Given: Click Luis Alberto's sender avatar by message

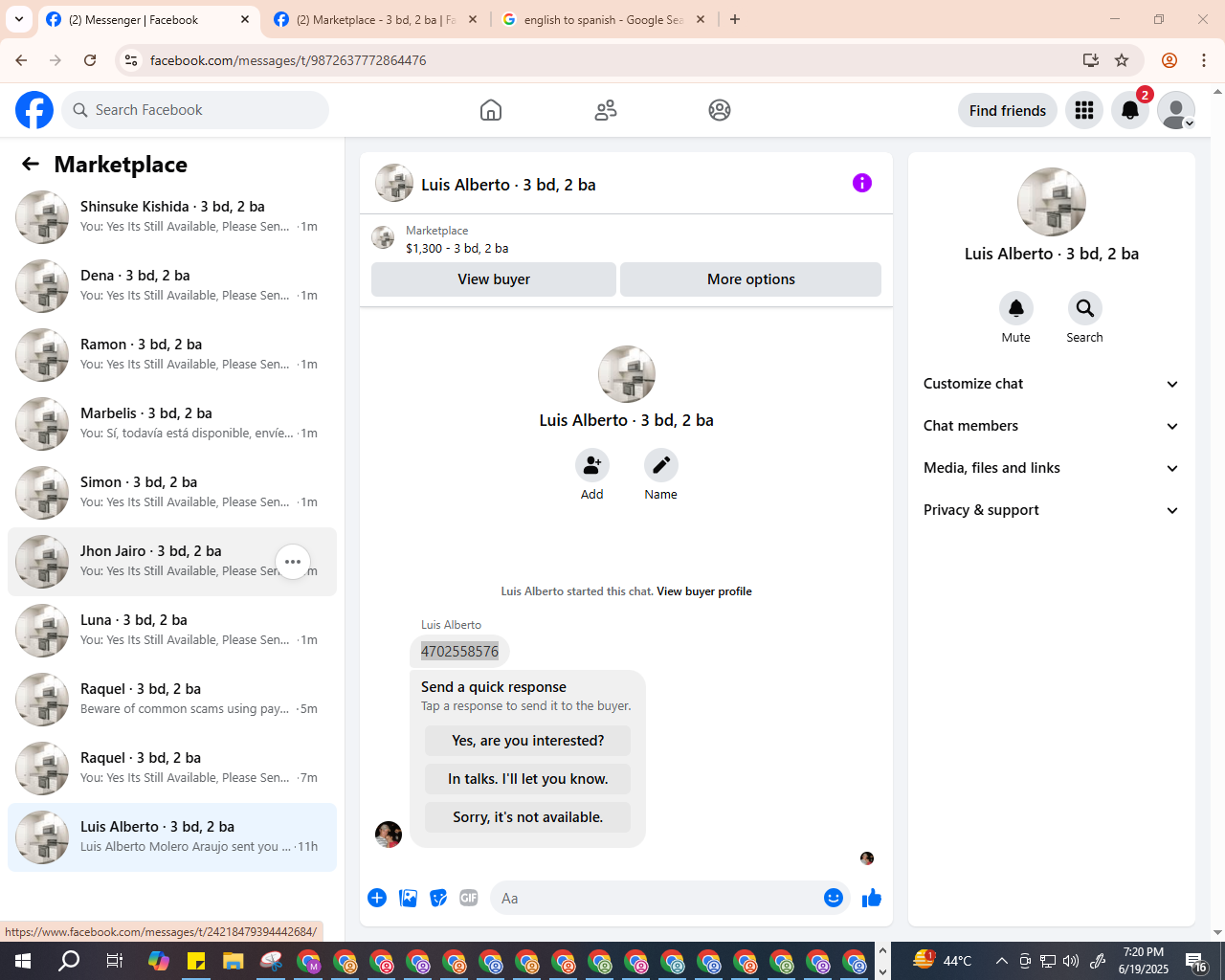Looking at the screenshot, I should pyautogui.click(x=389, y=835).
